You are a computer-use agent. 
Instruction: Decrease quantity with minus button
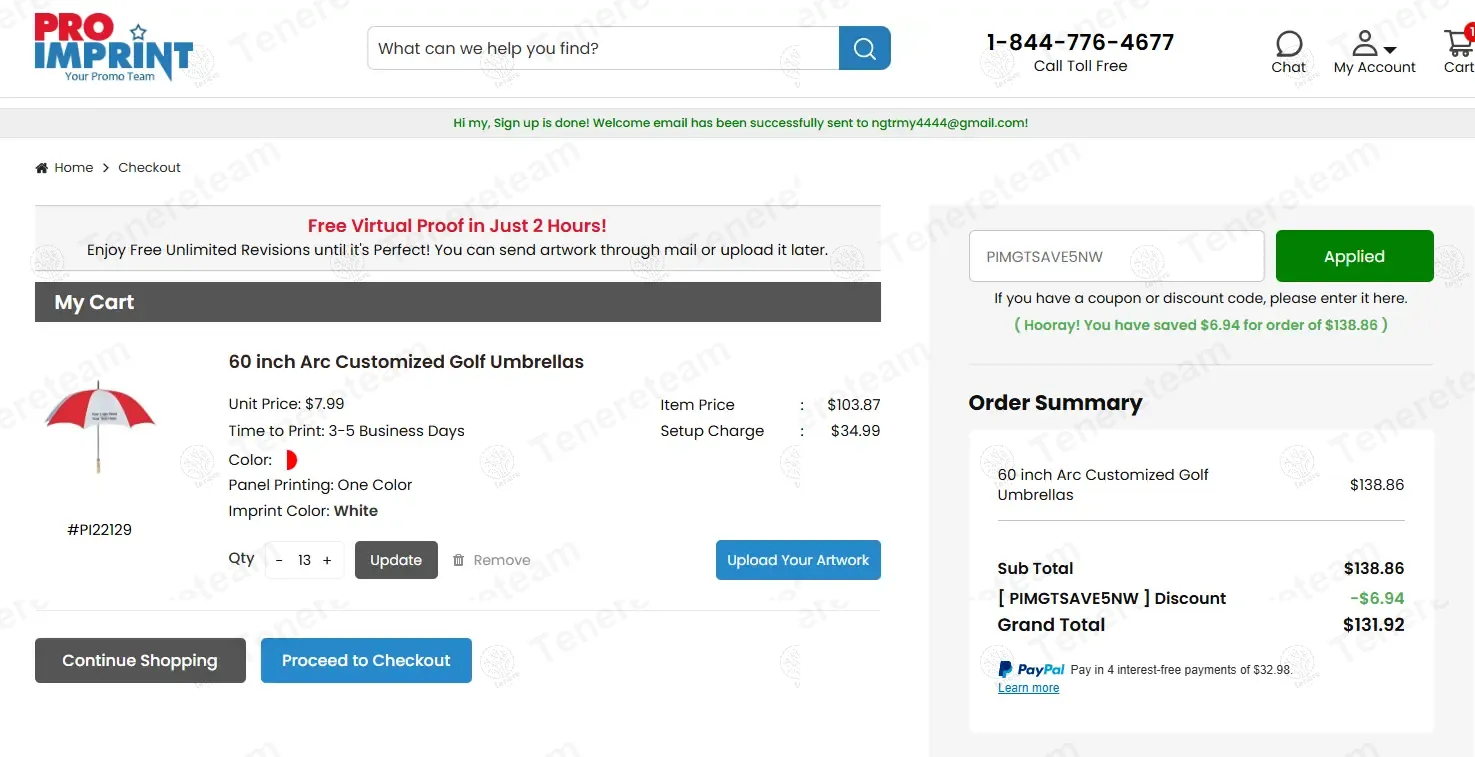(279, 560)
